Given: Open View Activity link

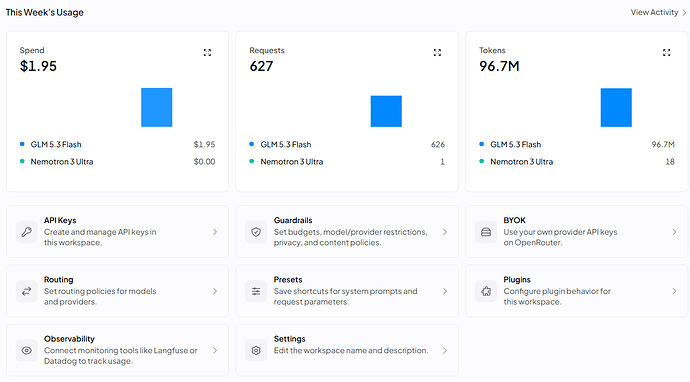Looking at the screenshot, I should (x=658, y=12).
